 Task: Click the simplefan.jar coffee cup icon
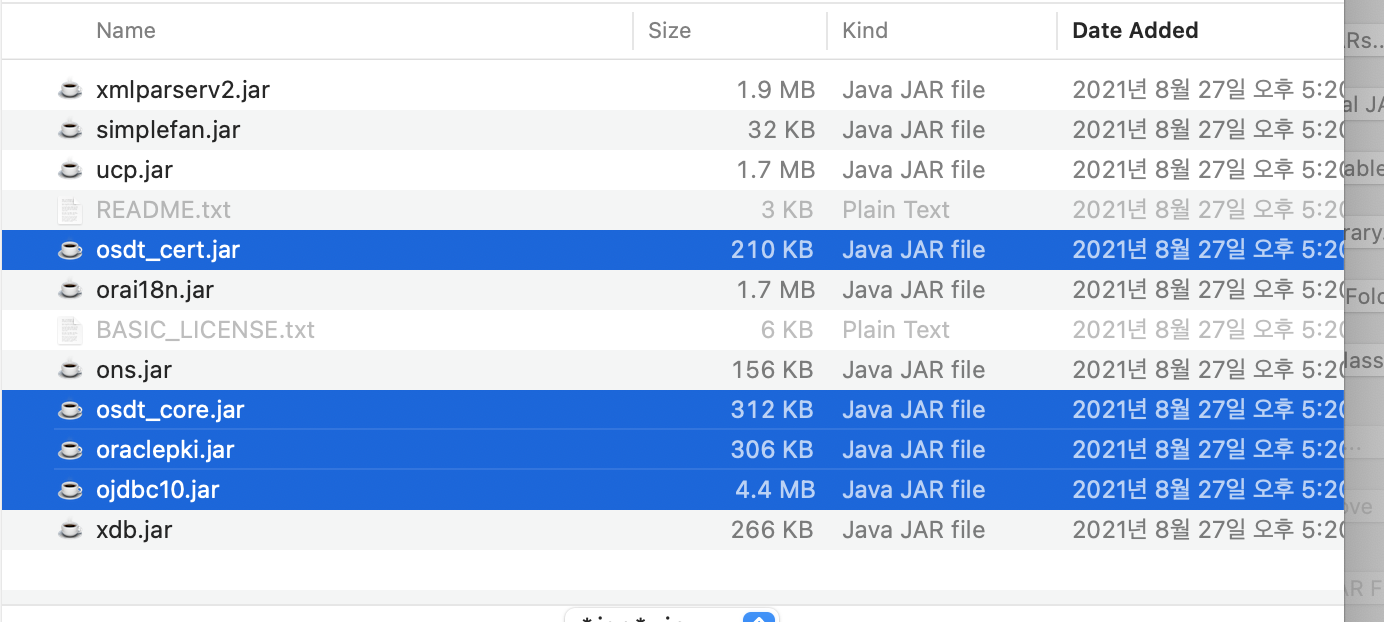tap(69, 130)
